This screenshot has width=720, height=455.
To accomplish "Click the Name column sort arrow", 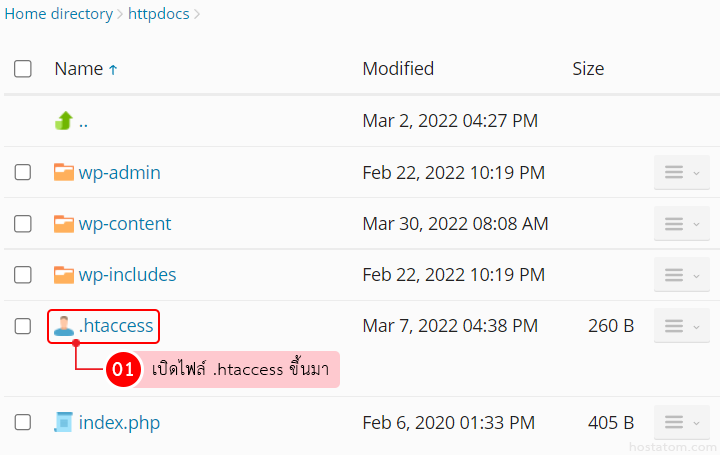I will (113, 69).
